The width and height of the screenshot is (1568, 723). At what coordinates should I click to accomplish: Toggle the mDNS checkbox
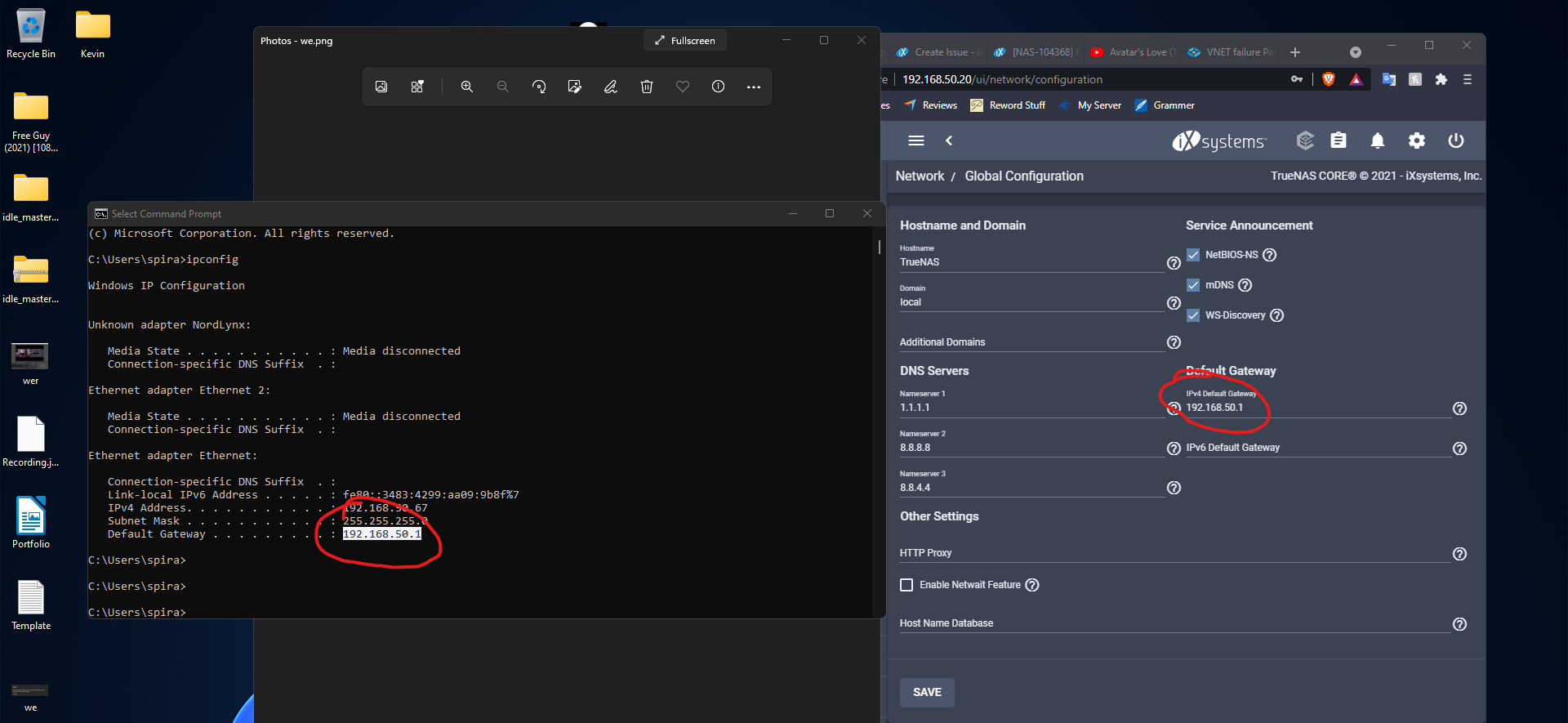[x=1193, y=285]
